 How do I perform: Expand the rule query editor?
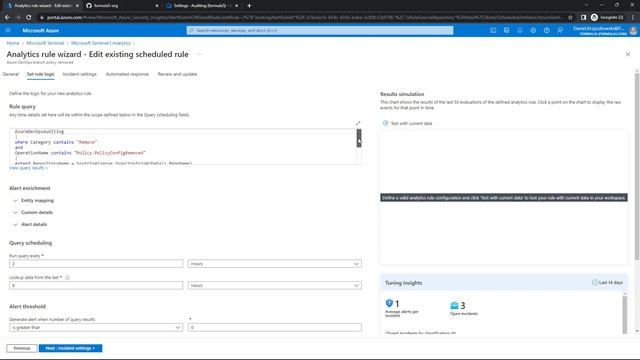click(x=358, y=123)
